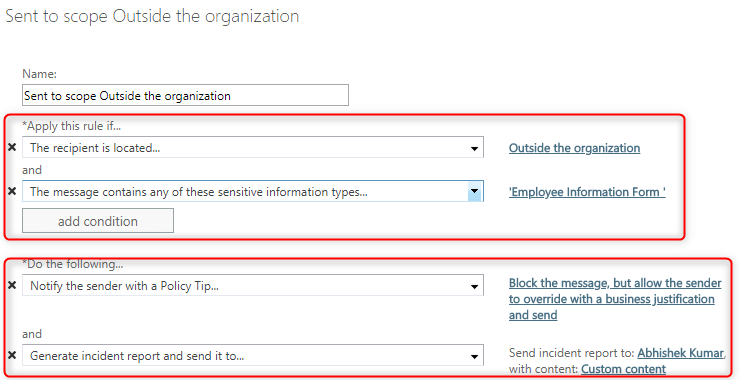Viewport: 740px width, 380px height.
Task: Open 'Outside the organization' link
Action: (574, 148)
